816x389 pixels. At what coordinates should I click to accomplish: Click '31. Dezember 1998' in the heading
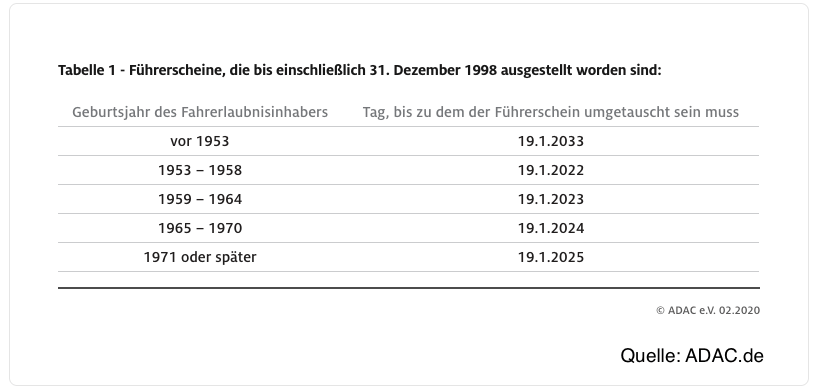point(433,70)
